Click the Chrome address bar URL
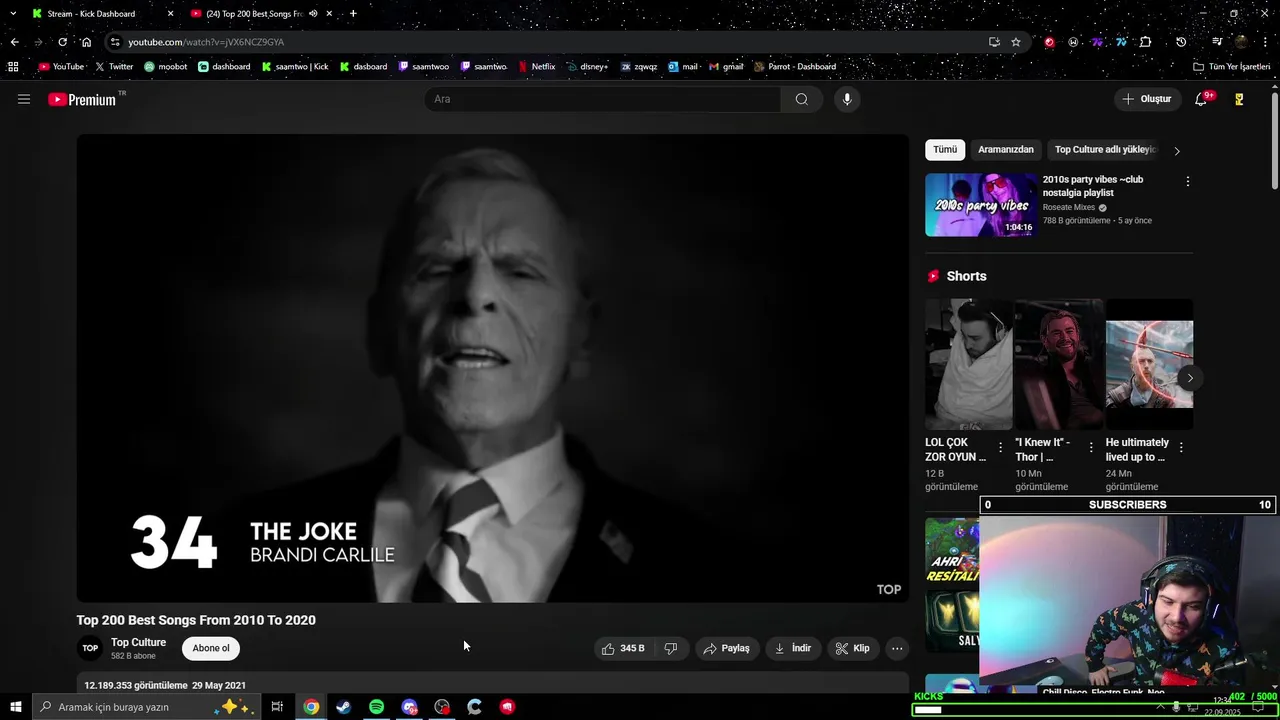 point(206,42)
